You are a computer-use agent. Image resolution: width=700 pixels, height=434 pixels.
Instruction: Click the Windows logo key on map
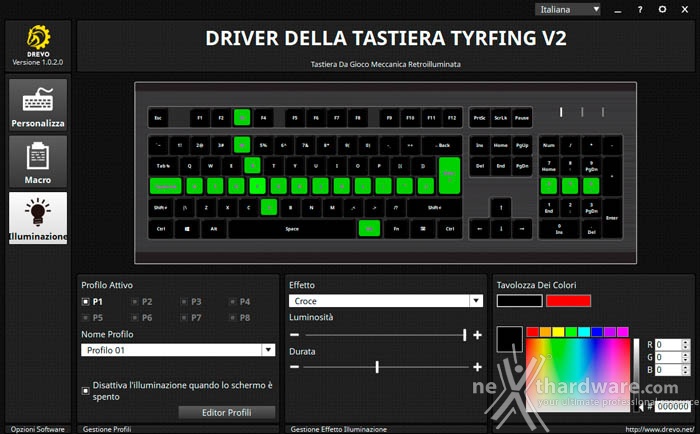[x=187, y=229]
